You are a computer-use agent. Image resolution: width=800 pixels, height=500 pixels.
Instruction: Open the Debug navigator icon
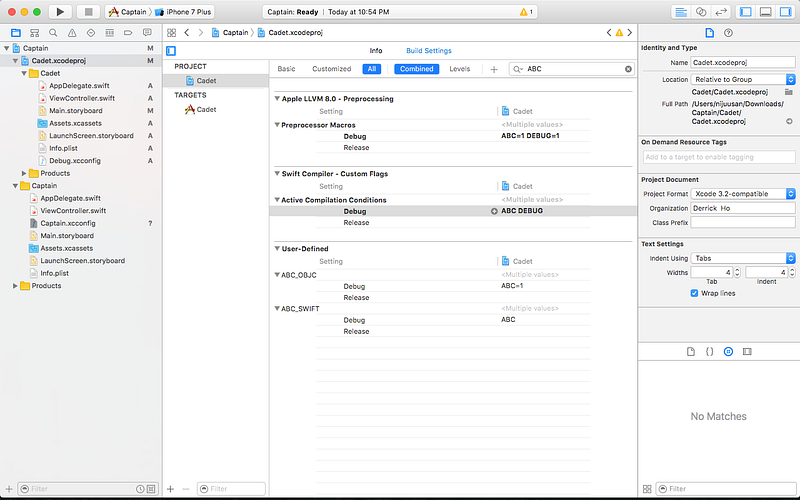coord(110,33)
